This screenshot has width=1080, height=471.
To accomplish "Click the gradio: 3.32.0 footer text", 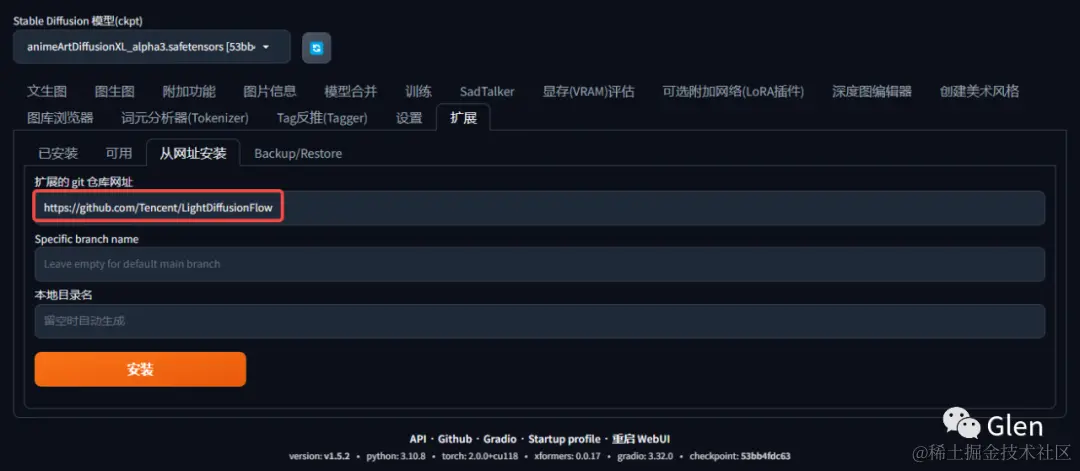I will click(643, 456).
